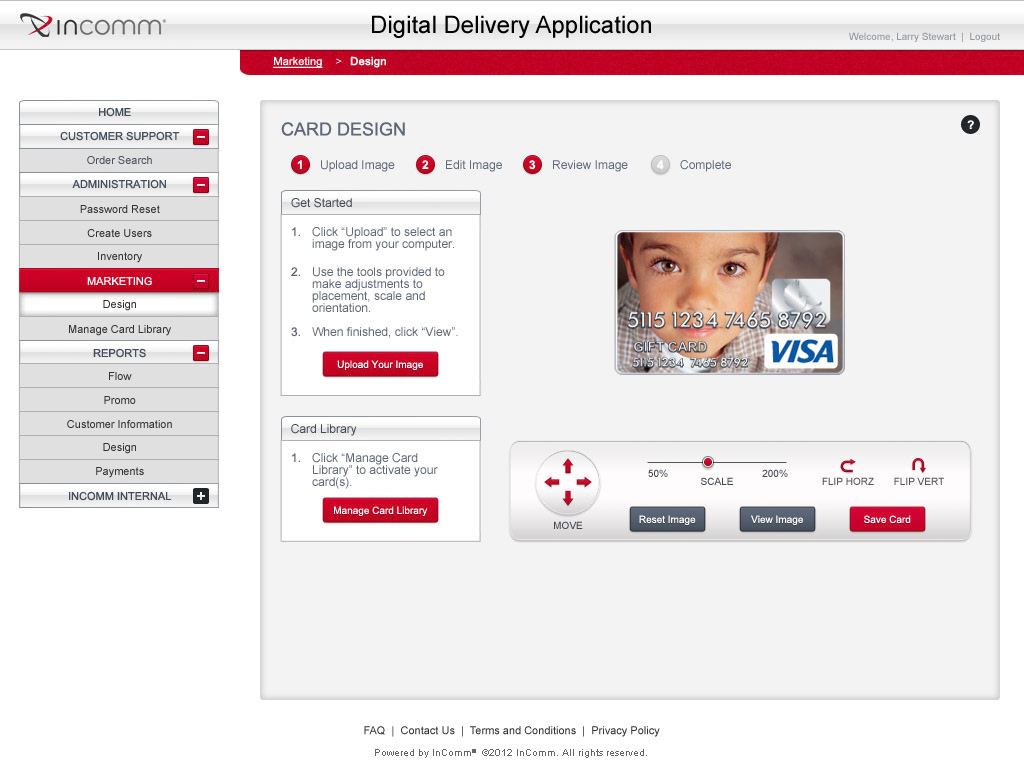Open the Promo report

coord(119,400)
